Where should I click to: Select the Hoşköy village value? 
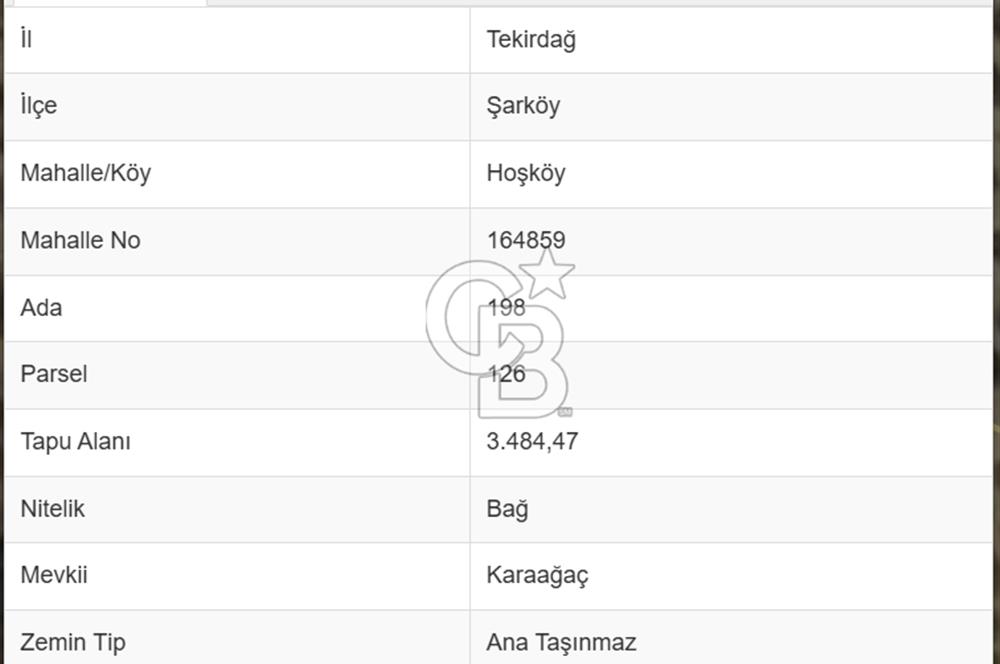[526, 173]
